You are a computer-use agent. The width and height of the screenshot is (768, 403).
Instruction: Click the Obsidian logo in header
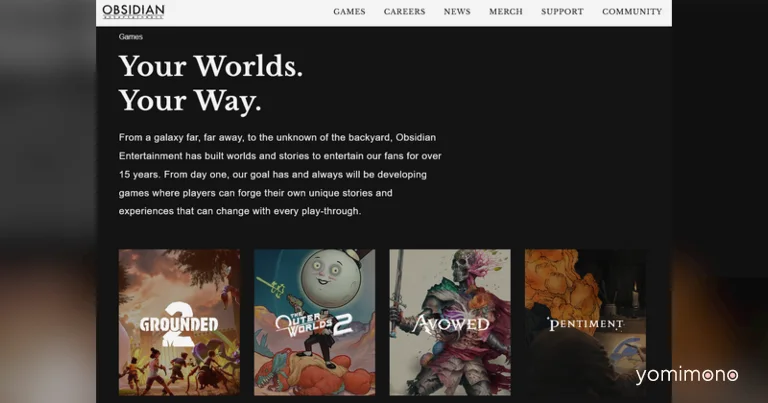tap(133, 11)
